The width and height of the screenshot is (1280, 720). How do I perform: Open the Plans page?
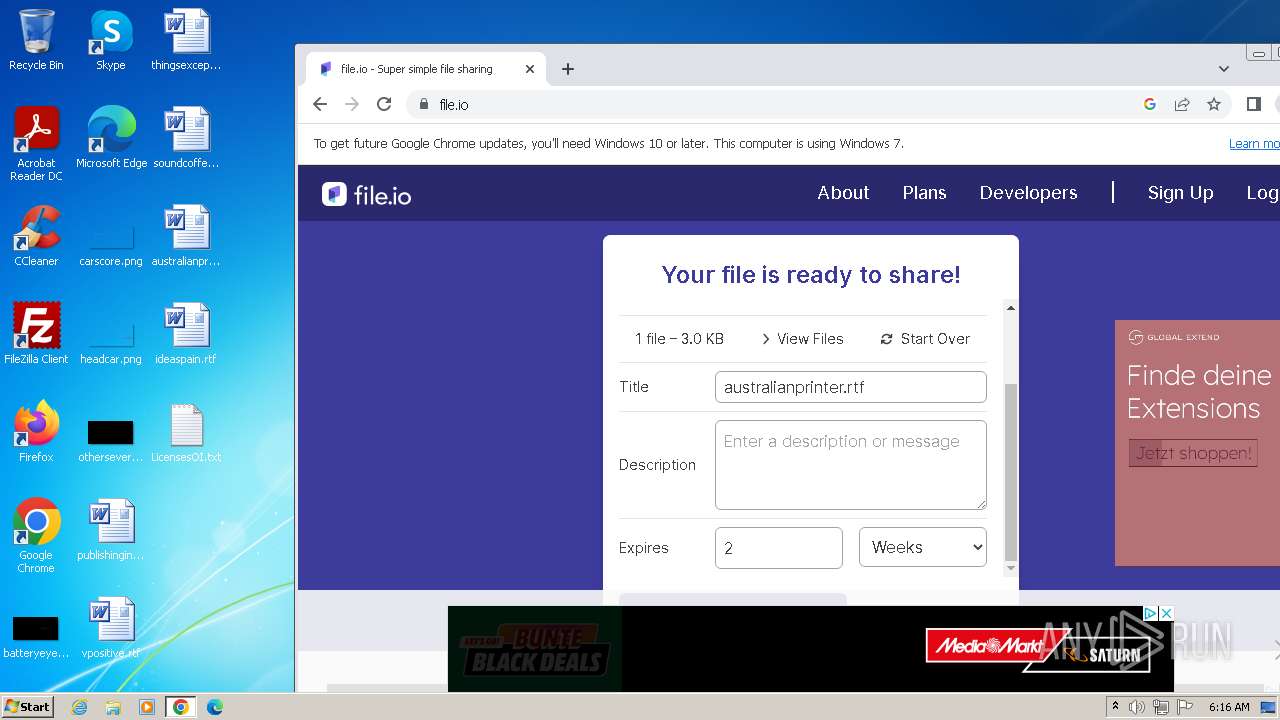[924, 193]
